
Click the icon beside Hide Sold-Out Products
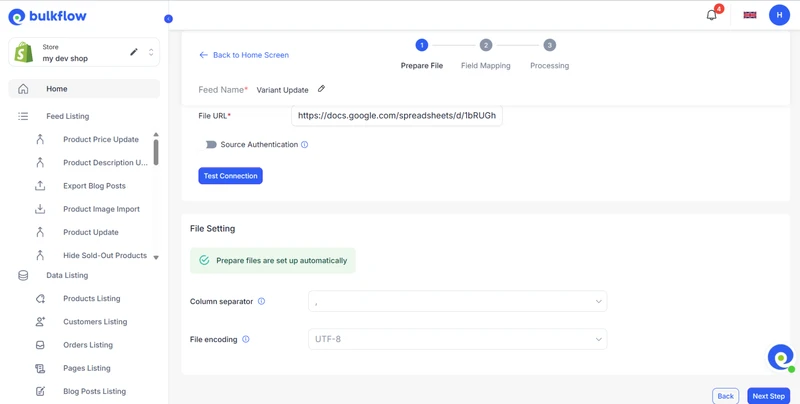pos(40,256)
